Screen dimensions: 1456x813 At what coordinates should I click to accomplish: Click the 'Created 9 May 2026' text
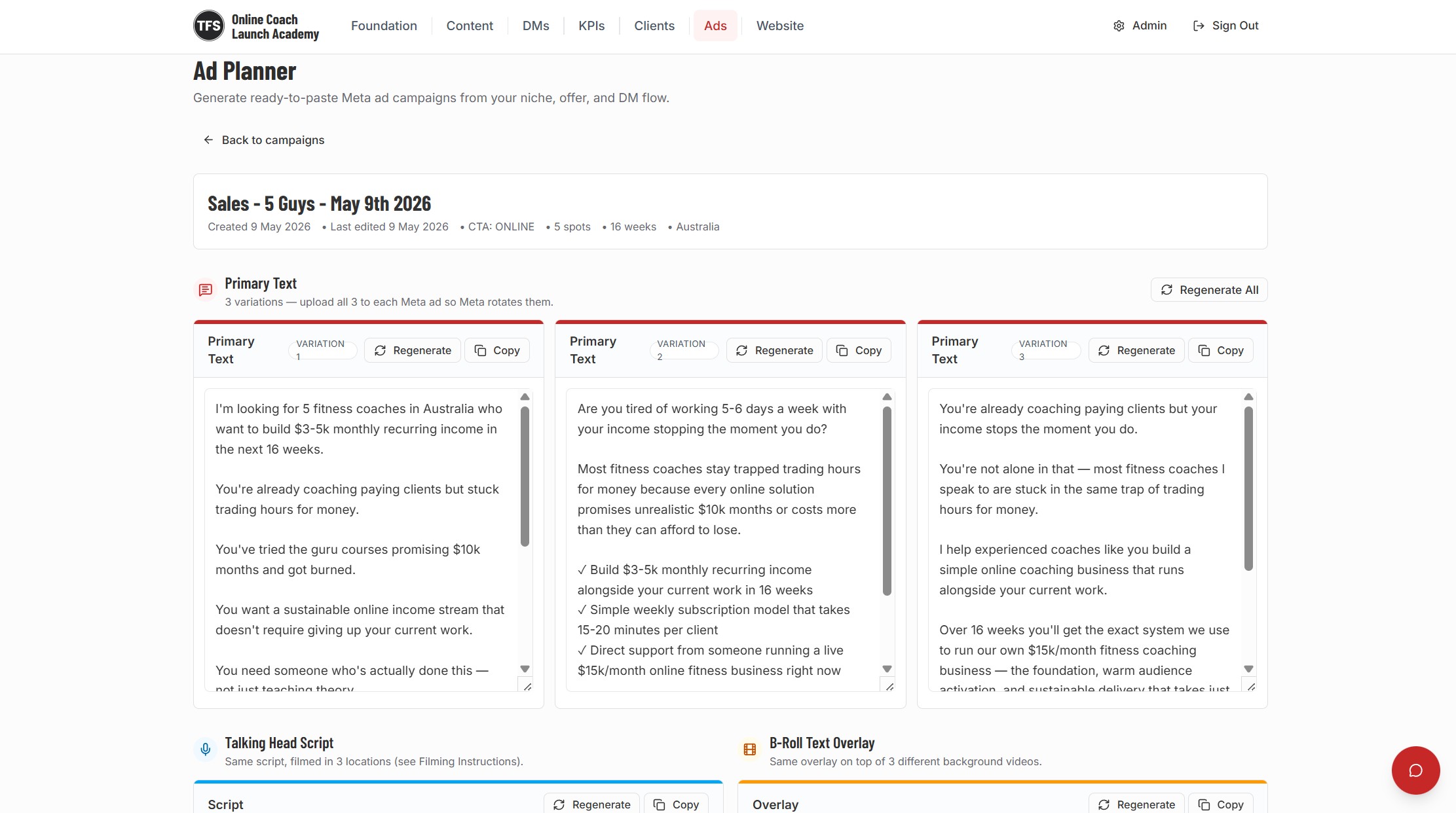pyautogui.click(x=259, y=226)
